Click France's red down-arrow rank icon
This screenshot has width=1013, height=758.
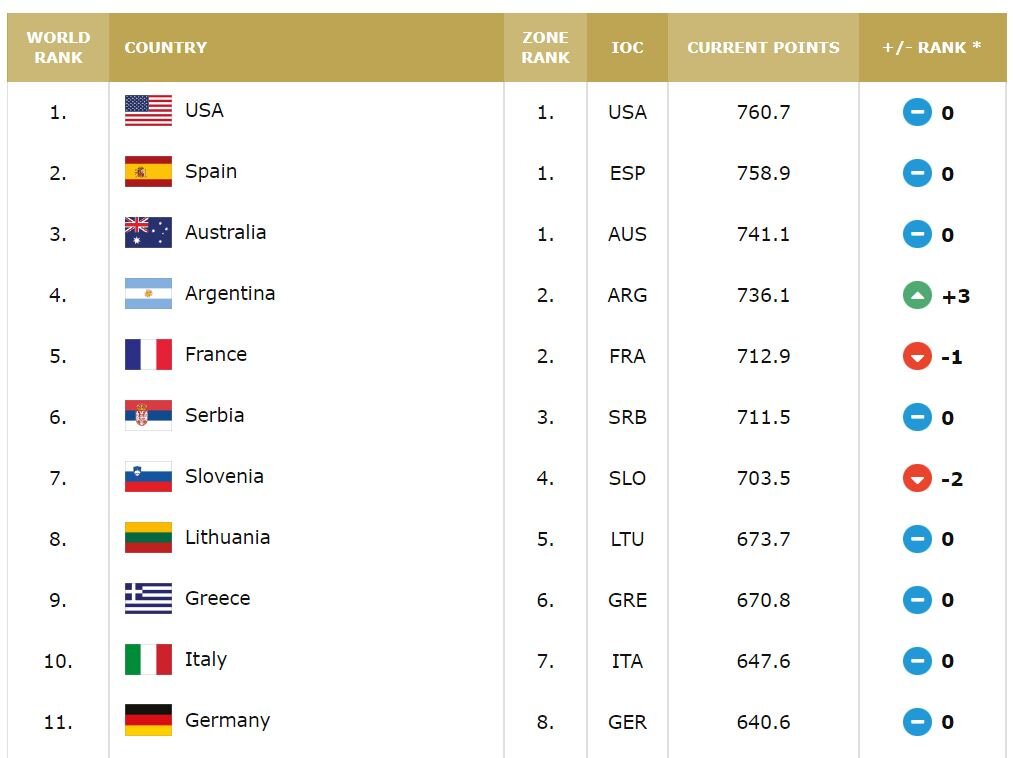[917, 357]
